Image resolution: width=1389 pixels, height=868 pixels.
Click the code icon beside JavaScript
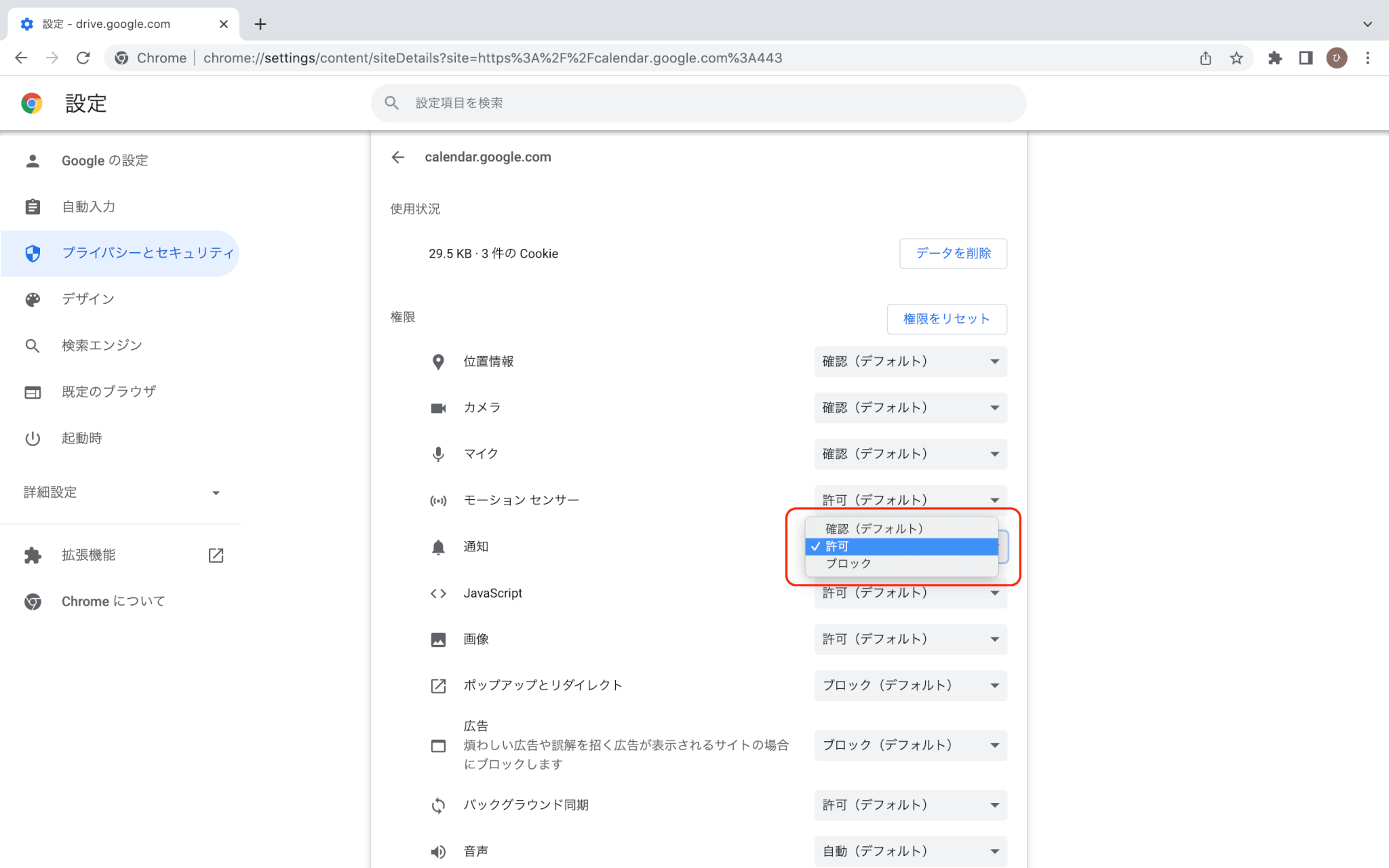pyautogui.click(x=438, y=593)
